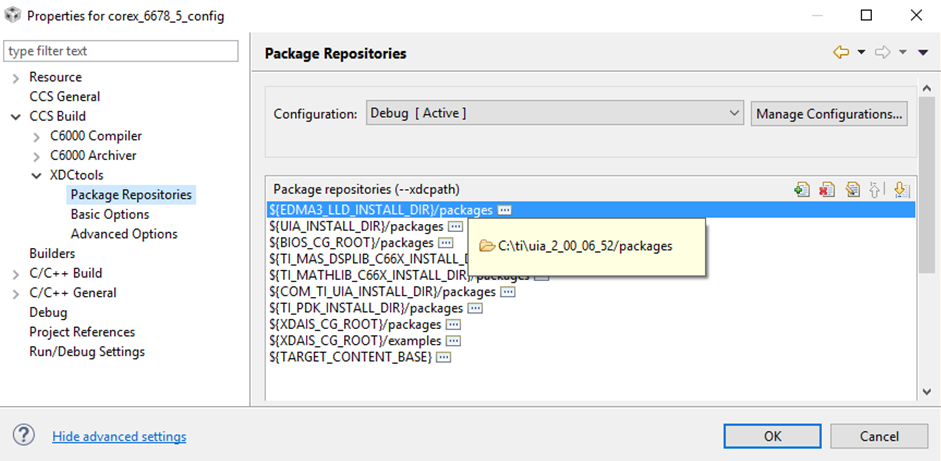Click the Move Down repository icon
The height and width of the screenshot is (461, 941).
[900, 189]
